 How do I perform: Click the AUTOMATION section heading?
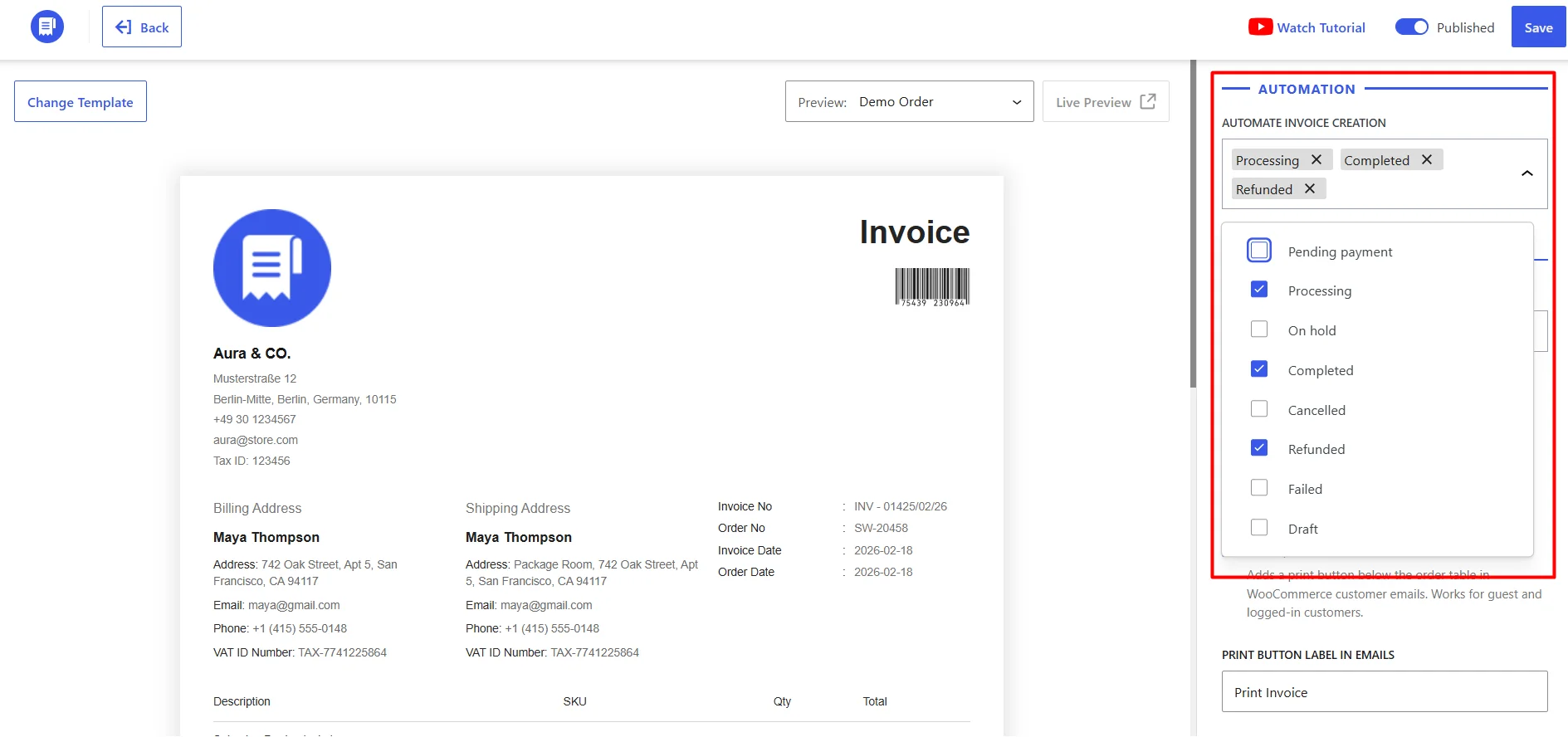[x=1307, y=89]
